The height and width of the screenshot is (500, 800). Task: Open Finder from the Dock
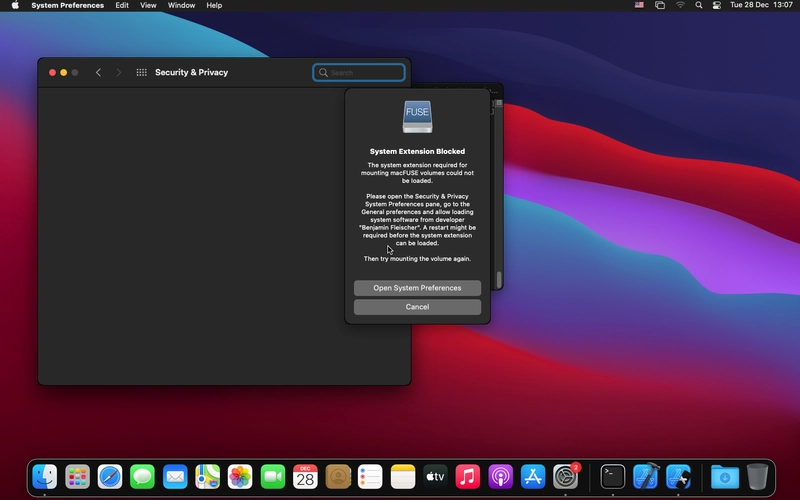(x=44, y=477)
